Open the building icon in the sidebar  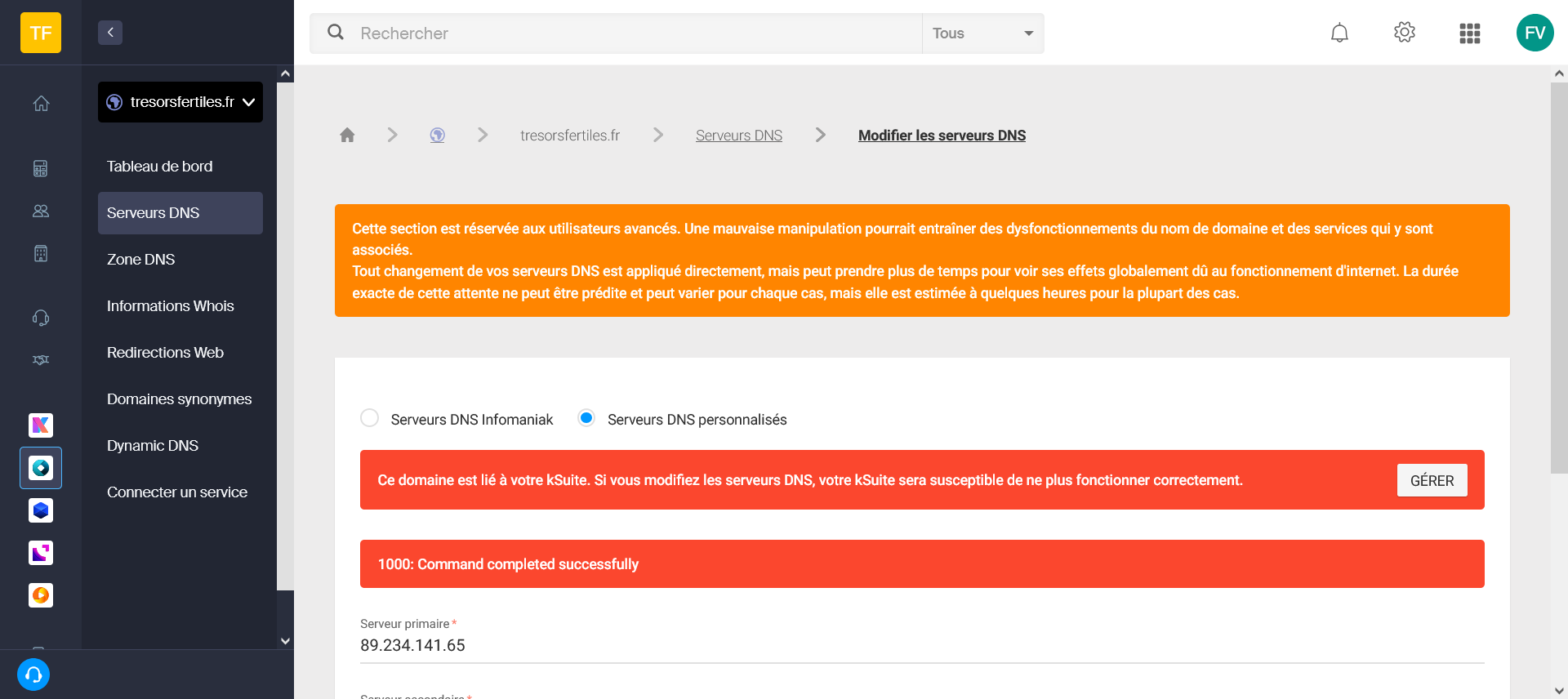coord(41,253)
